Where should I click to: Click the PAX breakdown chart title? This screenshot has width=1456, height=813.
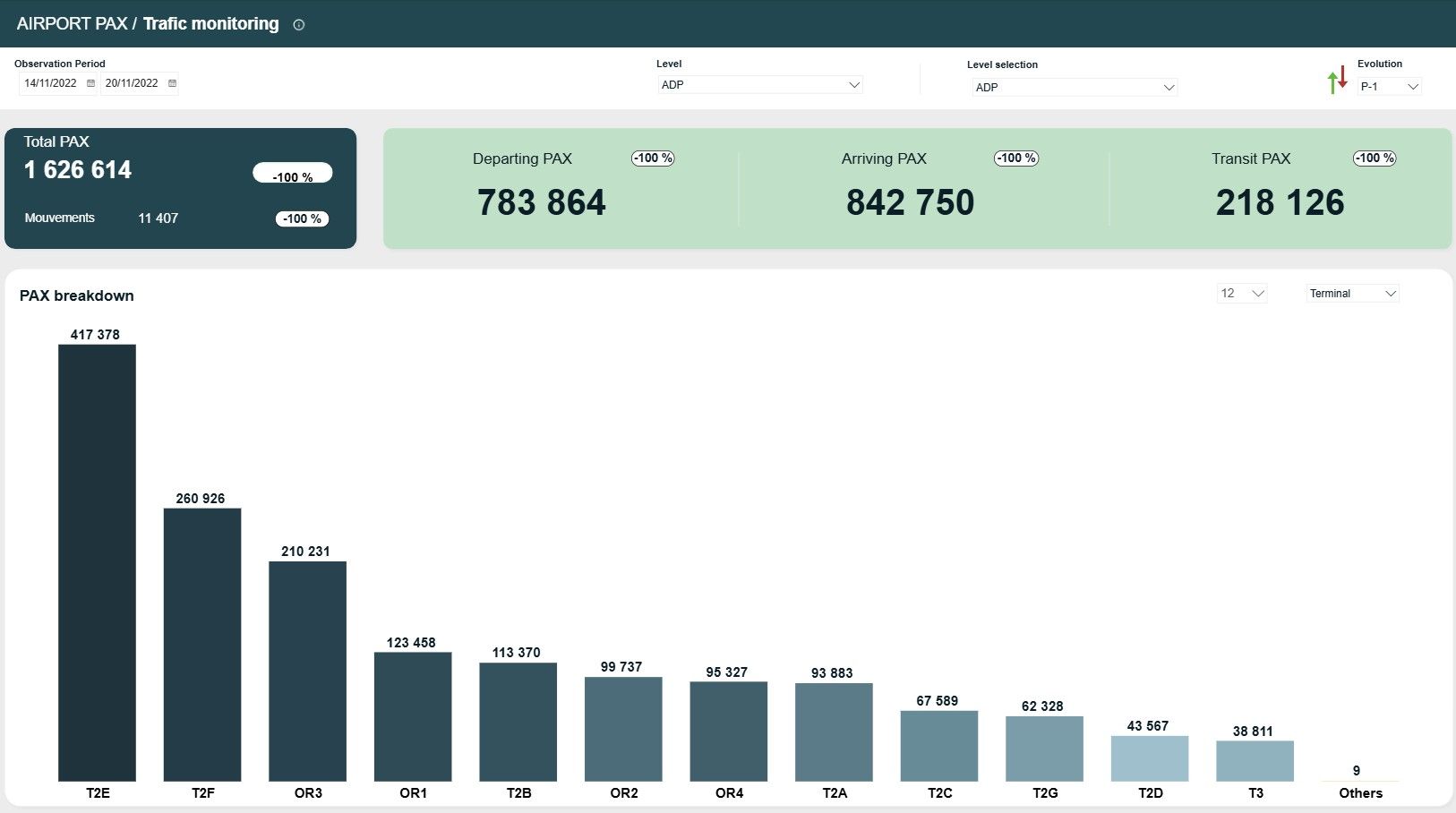click(x=77, y=295)
